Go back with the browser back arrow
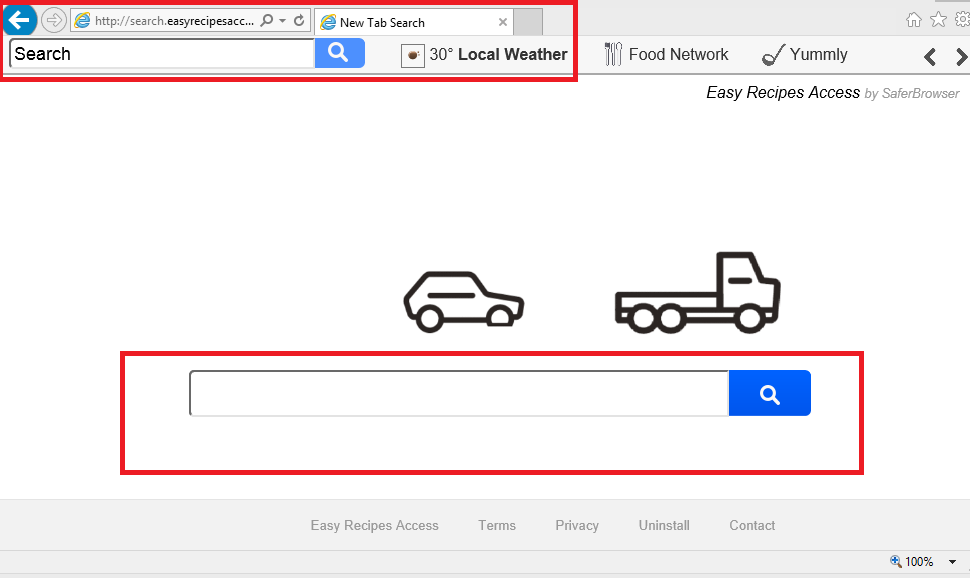 pyautogui.click(x=19, y=20)
